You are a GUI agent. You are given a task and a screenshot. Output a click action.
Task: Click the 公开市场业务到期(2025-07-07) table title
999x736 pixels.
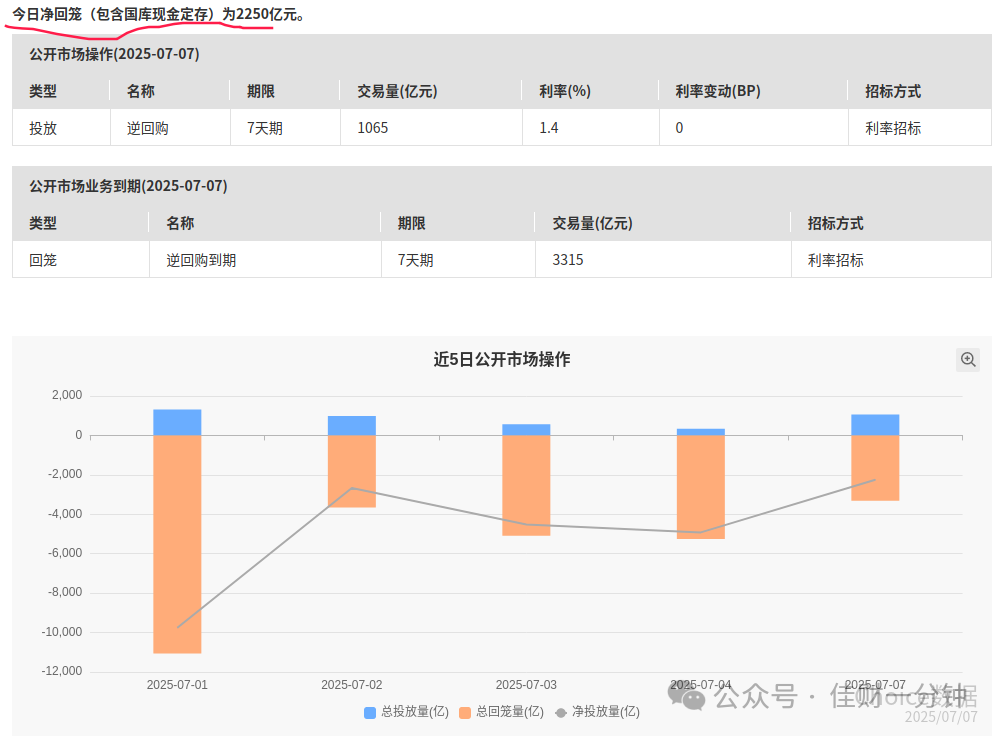coord(128,186)
